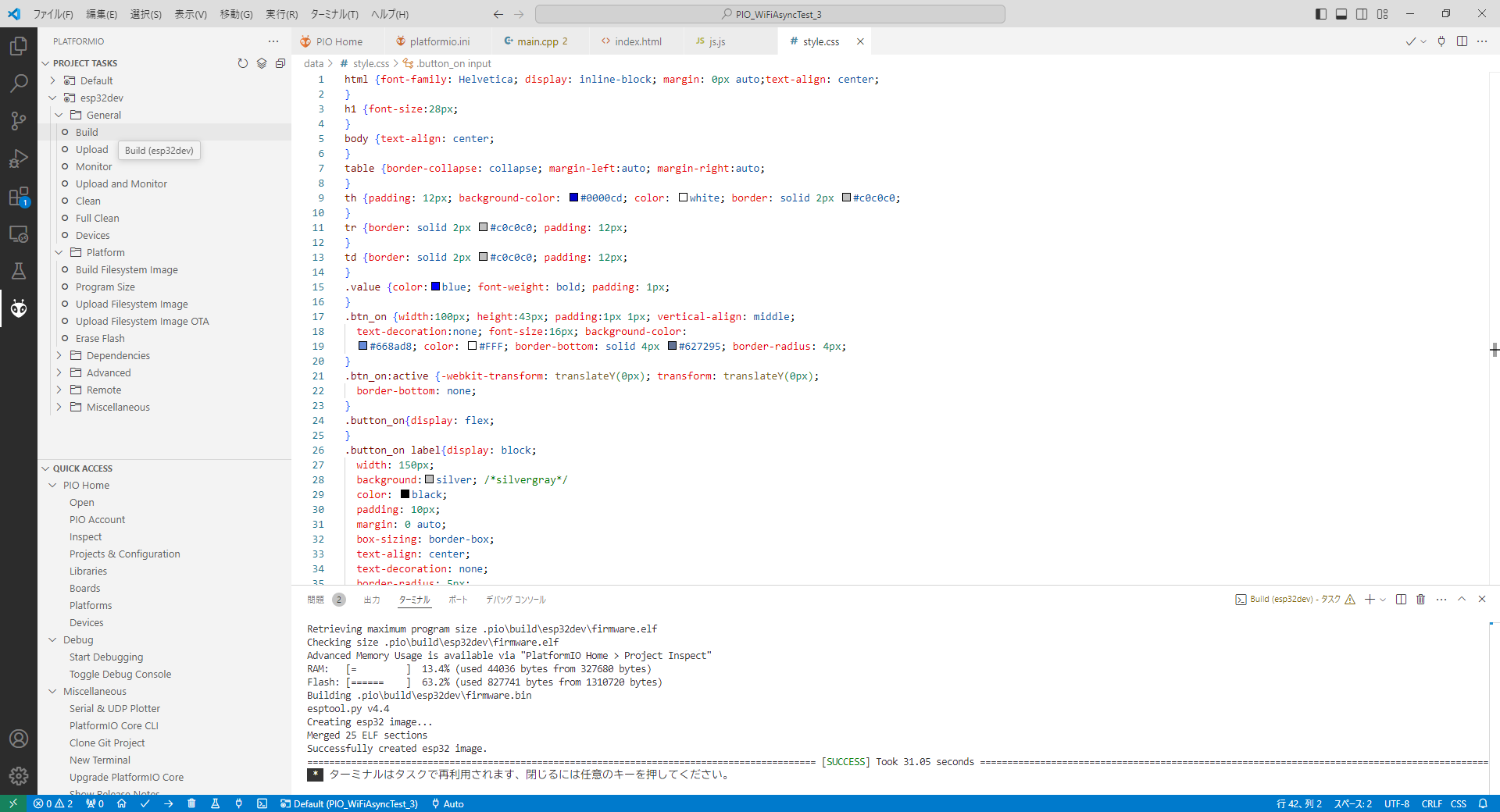Open the Manage gear icon
The width and height of the screenshot is (1500, 812).
coord(19,775)
